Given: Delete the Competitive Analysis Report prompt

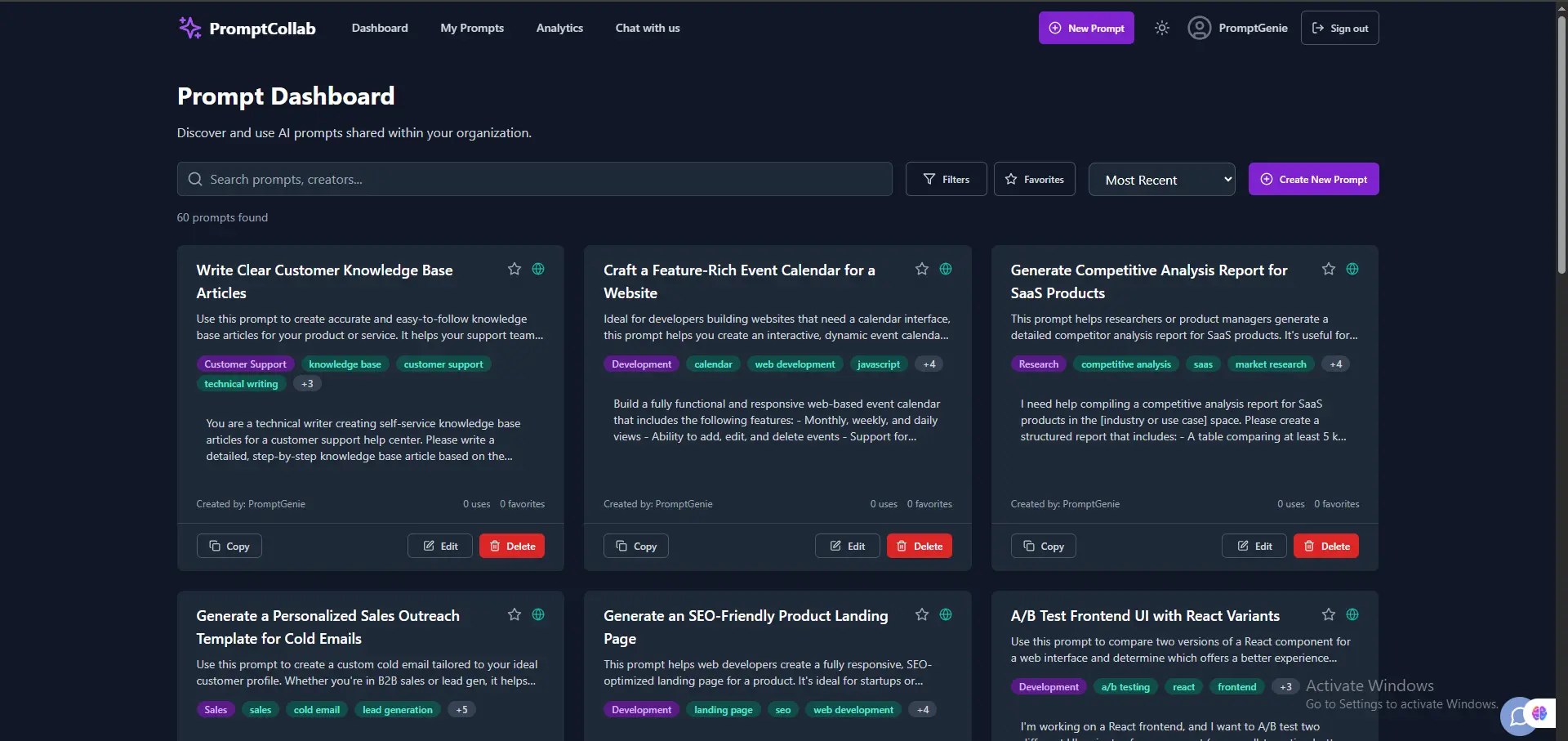Looking at the screenshot, I should coord(1326,546).
